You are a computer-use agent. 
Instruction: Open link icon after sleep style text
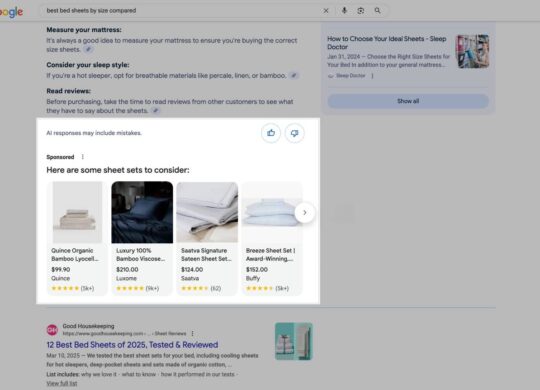pyautogui.click(x=293, y=75)
